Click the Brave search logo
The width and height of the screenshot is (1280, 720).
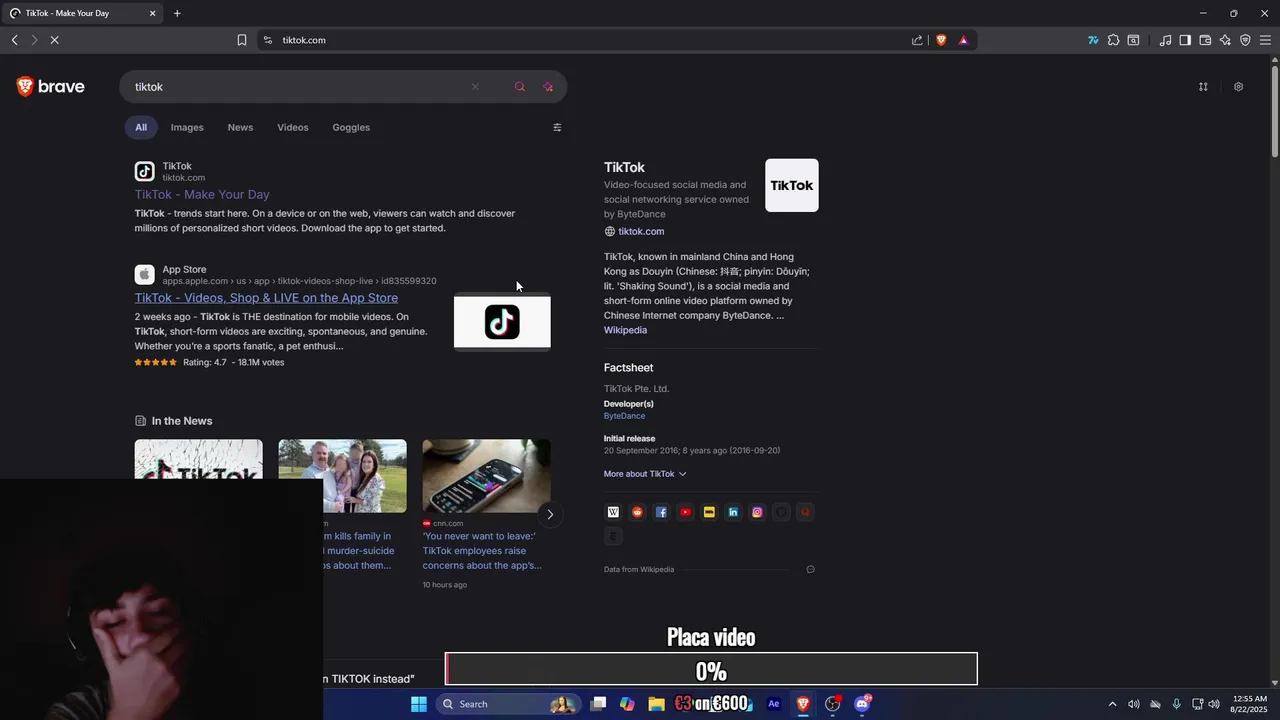click(51, 87)
